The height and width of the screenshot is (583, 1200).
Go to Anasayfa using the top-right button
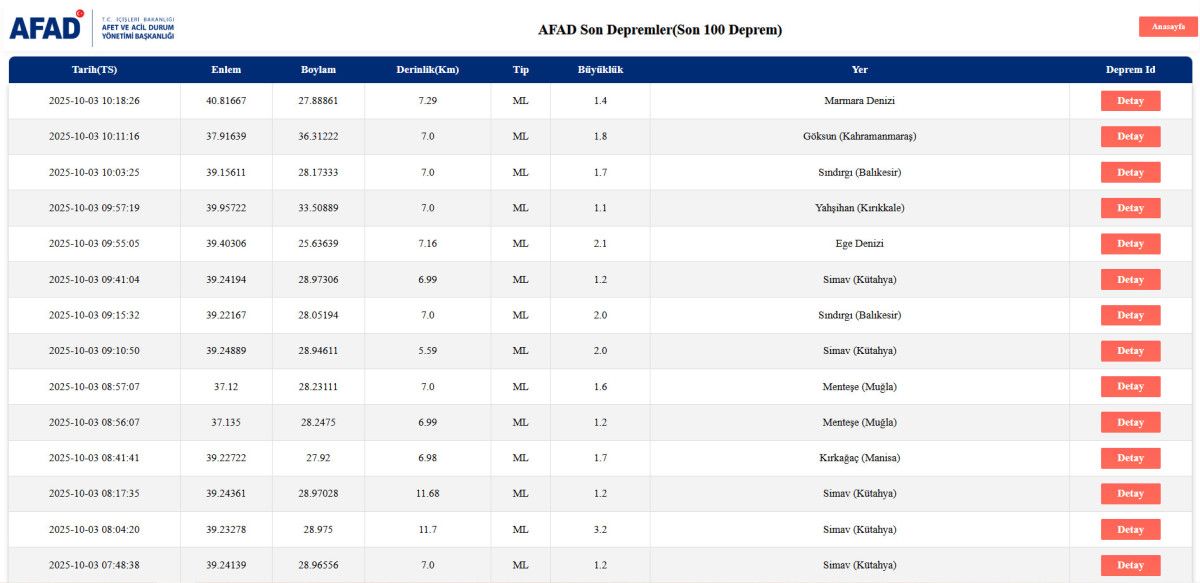tap(1167, 27)
